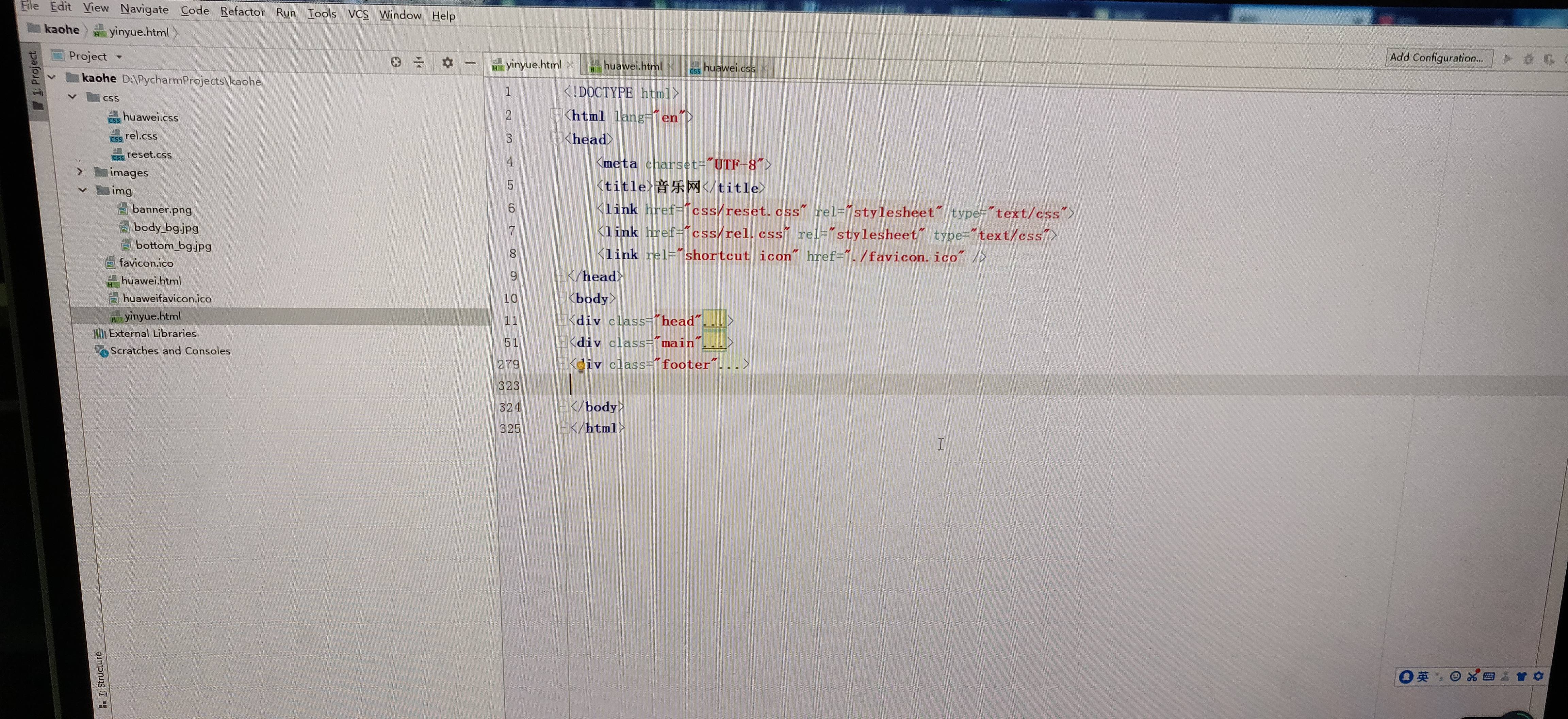The height and width of the screenshot is (719, 1568).
Task: Click the IME English language indicator
Action: tap(1422, 676)
